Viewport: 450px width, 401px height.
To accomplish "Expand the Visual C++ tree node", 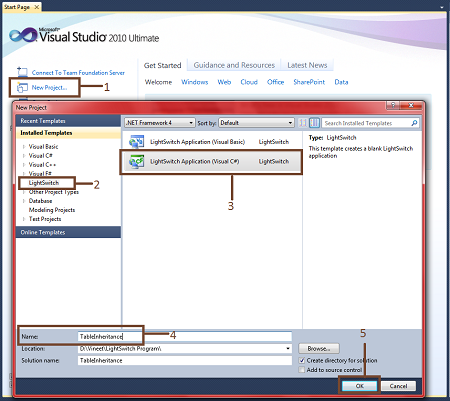I will click(x=24, y=165).
